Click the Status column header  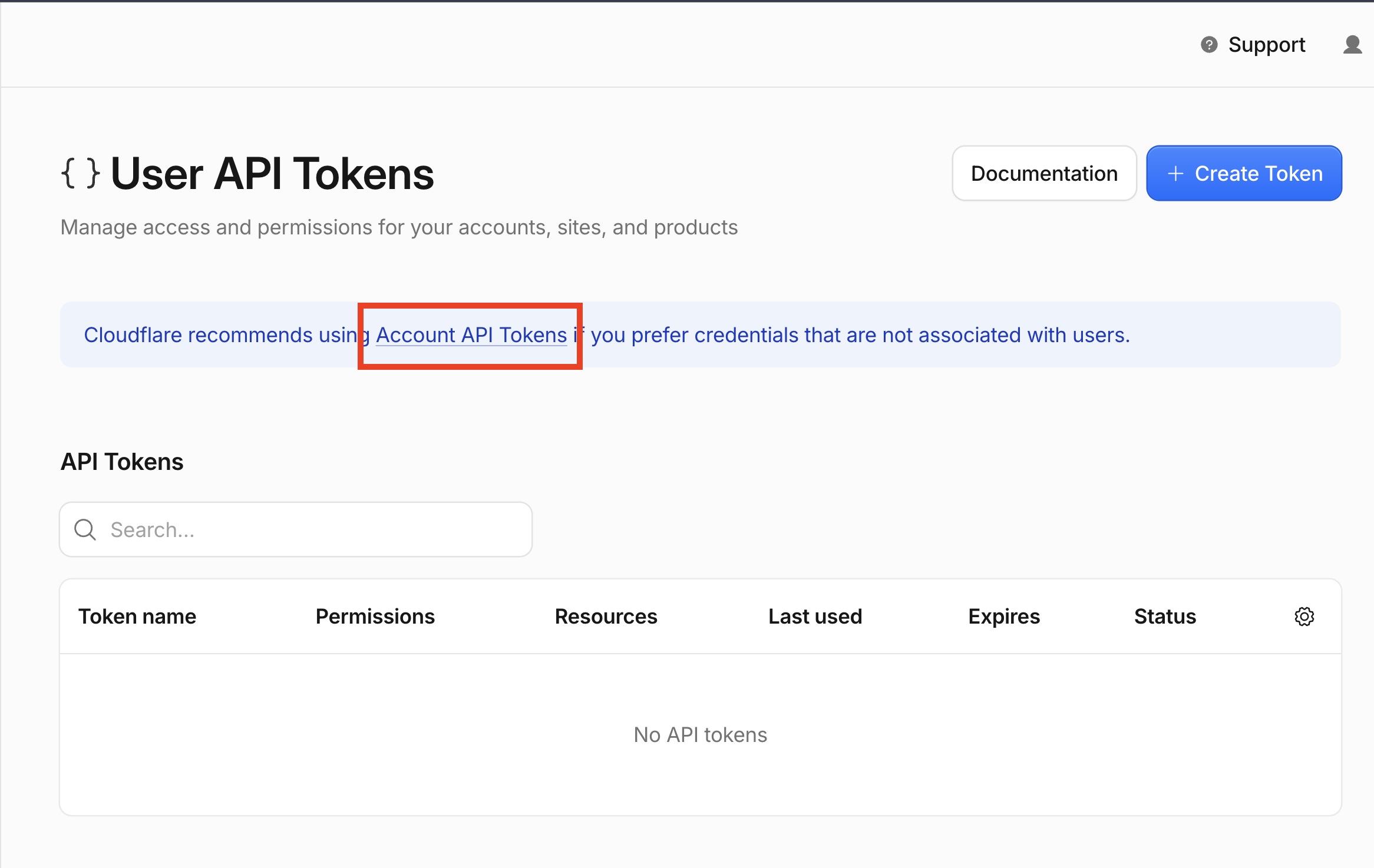click(1165, 617)
